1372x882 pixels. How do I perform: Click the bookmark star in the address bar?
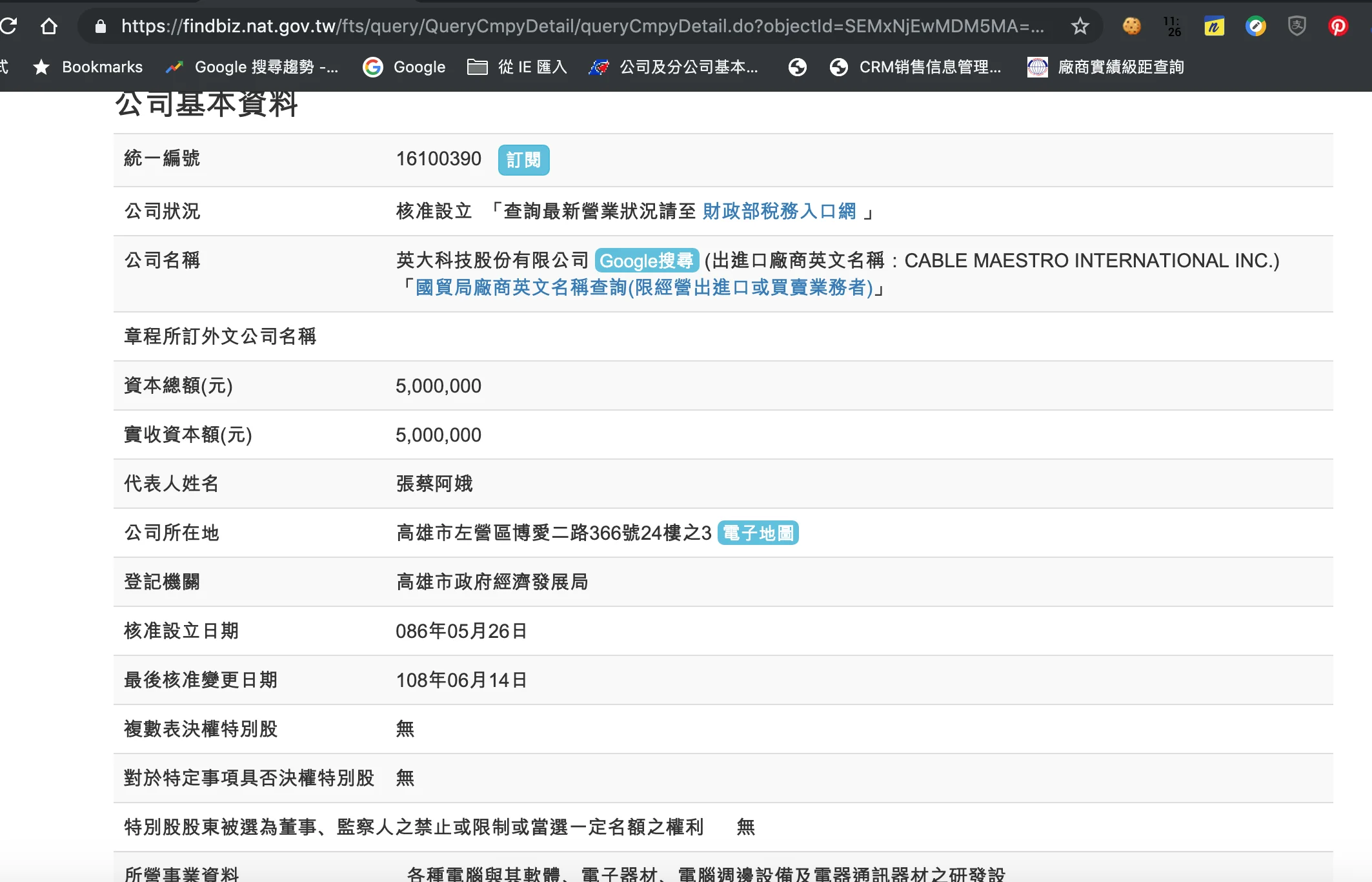(x=1080, y=26)
